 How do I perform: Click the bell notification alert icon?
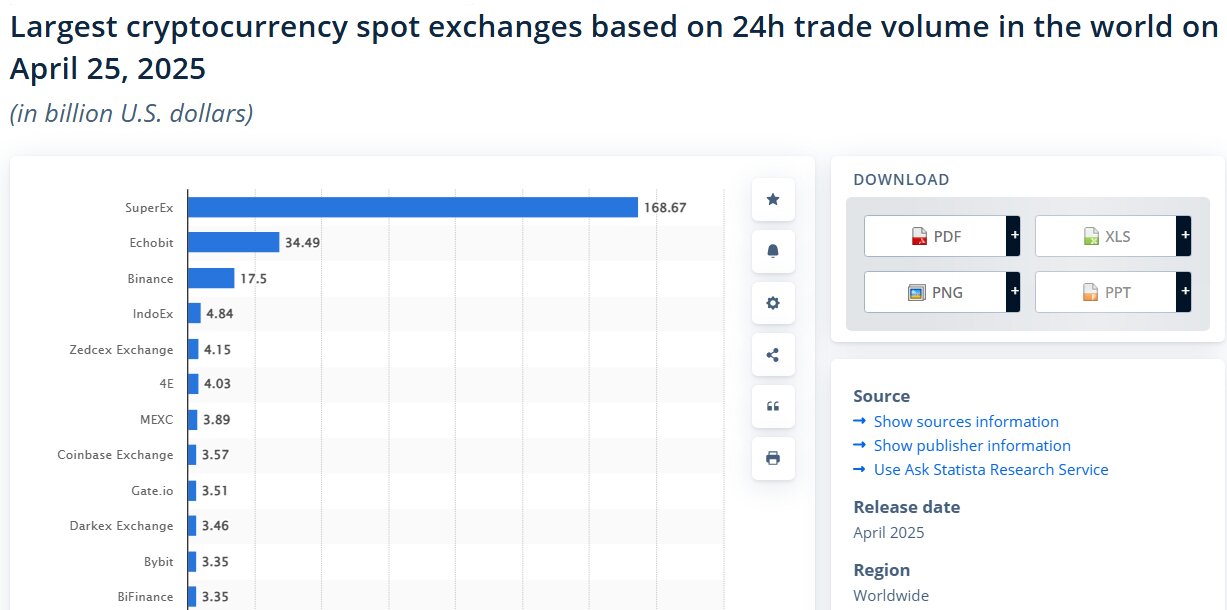pos(773,251)
